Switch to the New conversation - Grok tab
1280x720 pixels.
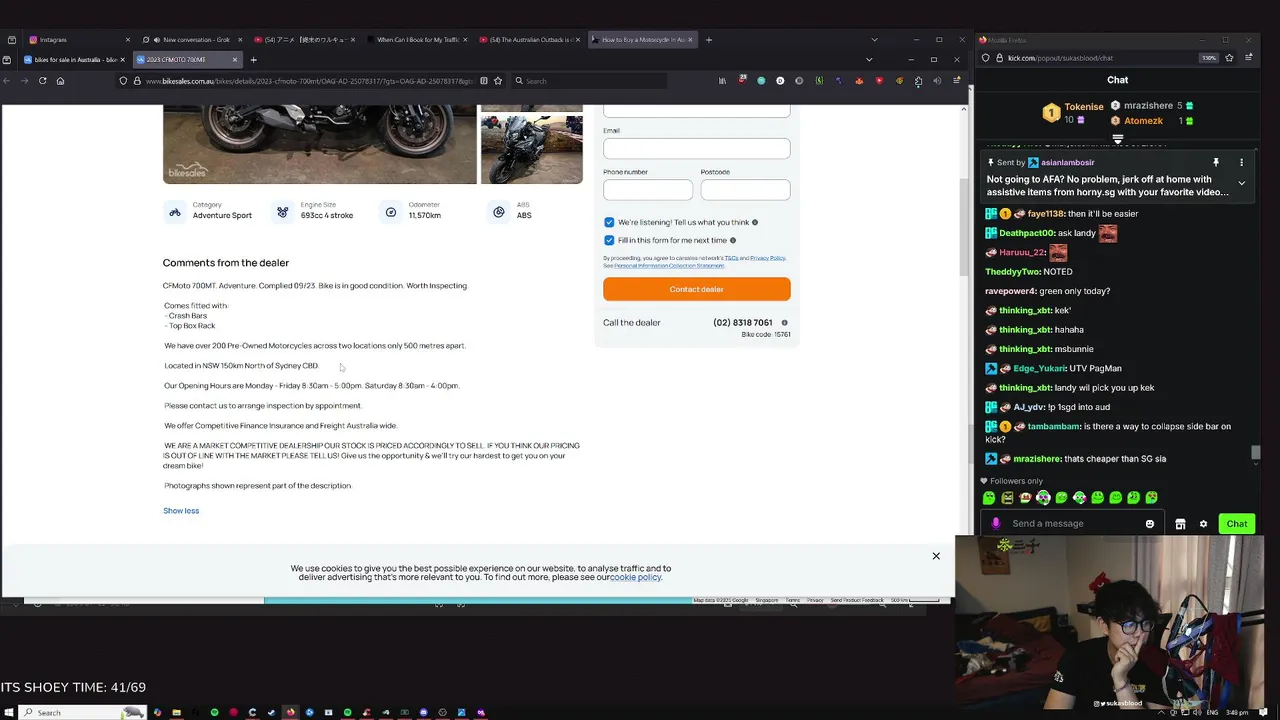[x=193, y=40]
